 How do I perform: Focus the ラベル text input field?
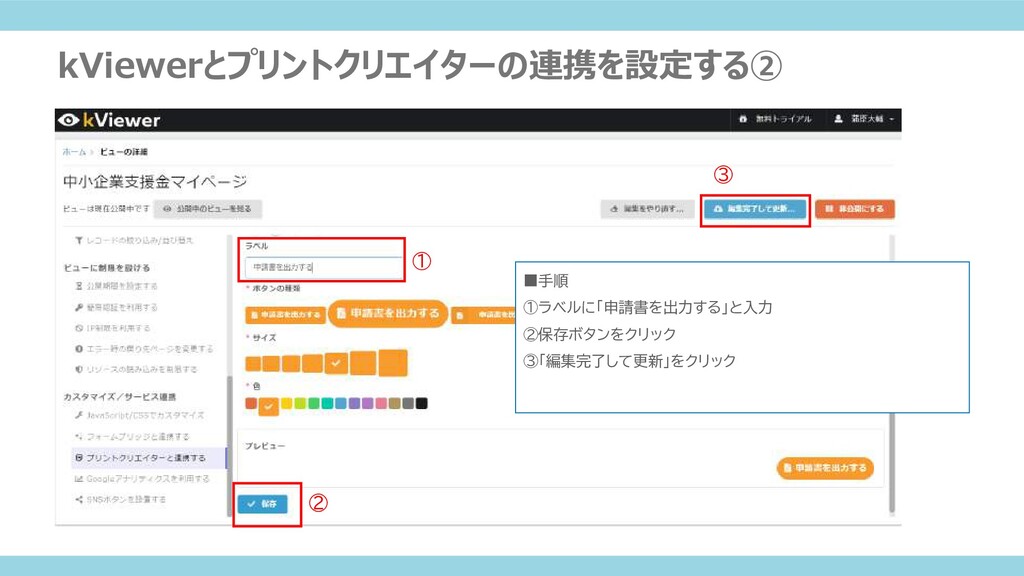point(324,267)
